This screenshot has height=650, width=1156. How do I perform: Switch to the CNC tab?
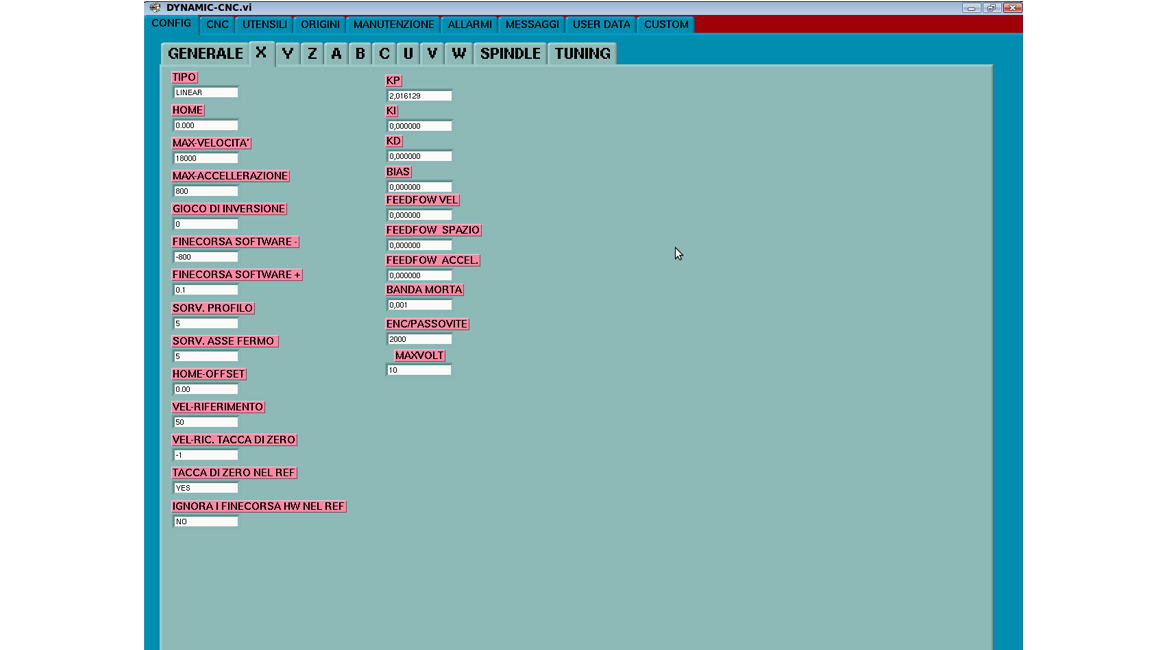point(217,24)
